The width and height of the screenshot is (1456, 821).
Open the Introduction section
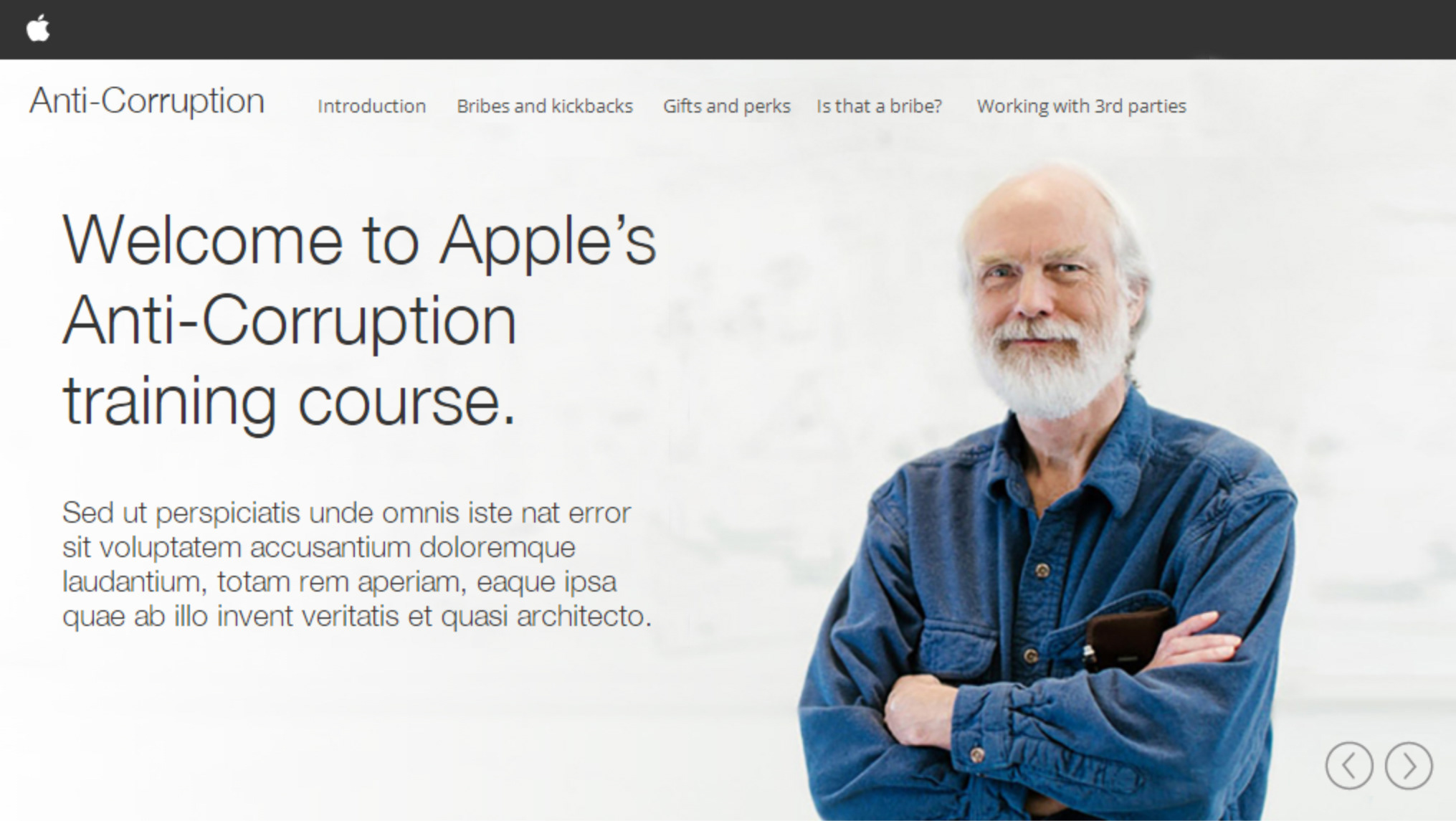371,106
